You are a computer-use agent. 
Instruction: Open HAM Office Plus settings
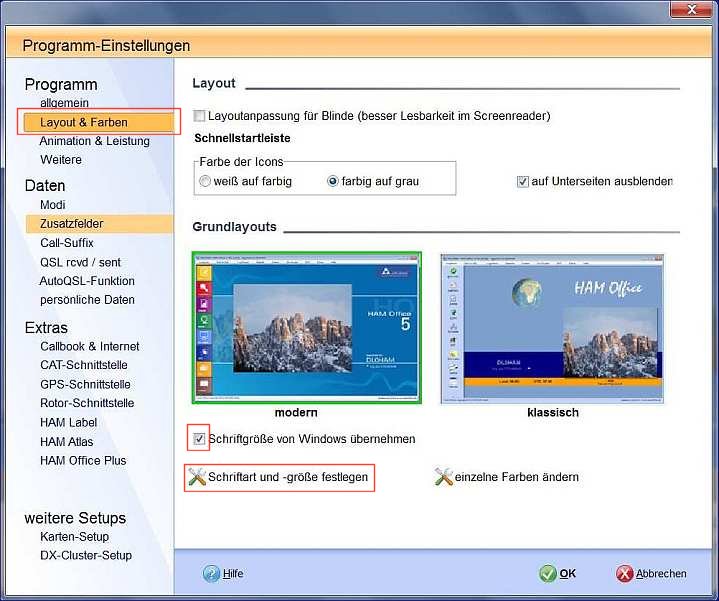pyautogui.click(x=83, y=460)
